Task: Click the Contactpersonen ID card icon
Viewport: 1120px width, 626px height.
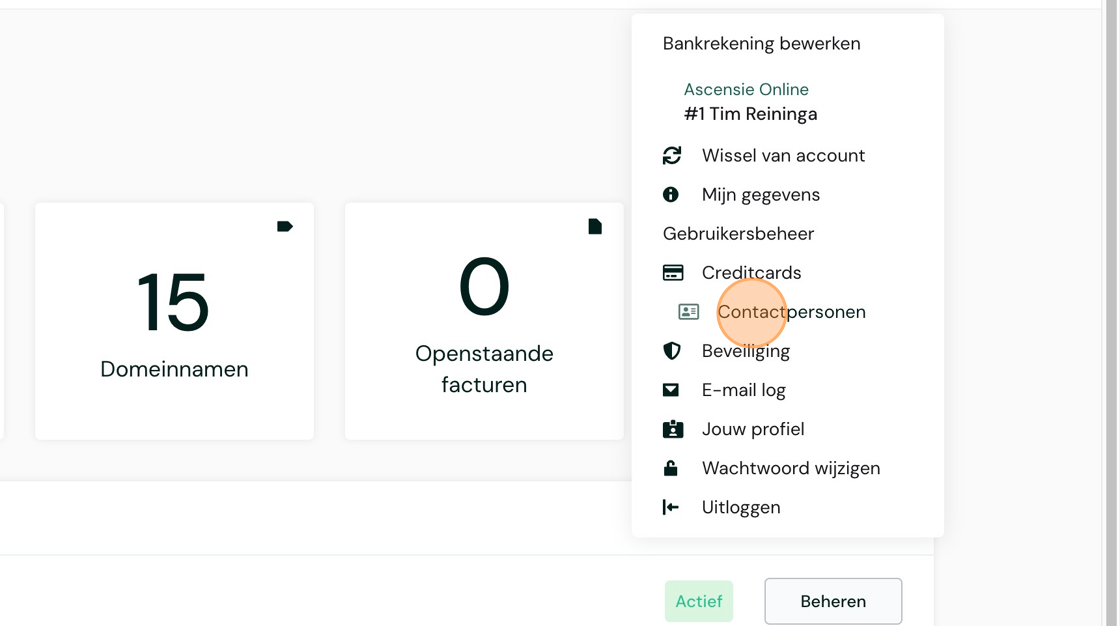Action: [689, 312]
